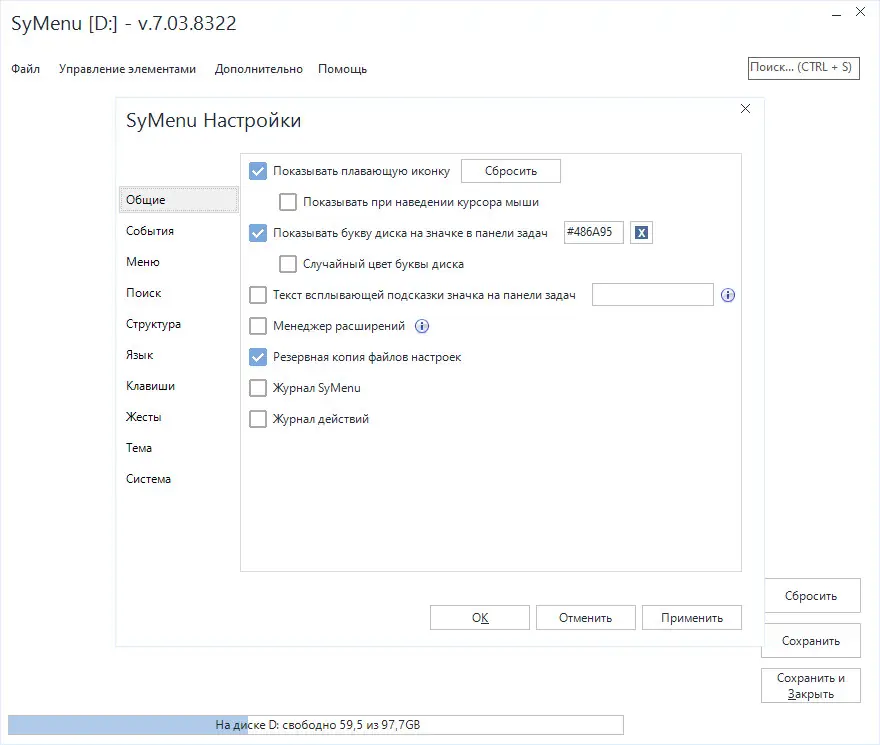Focus the Поиск... (CTRL + S) field
Image resolution: width=880 pixels, height=745 pixels.
pos(804,68)
